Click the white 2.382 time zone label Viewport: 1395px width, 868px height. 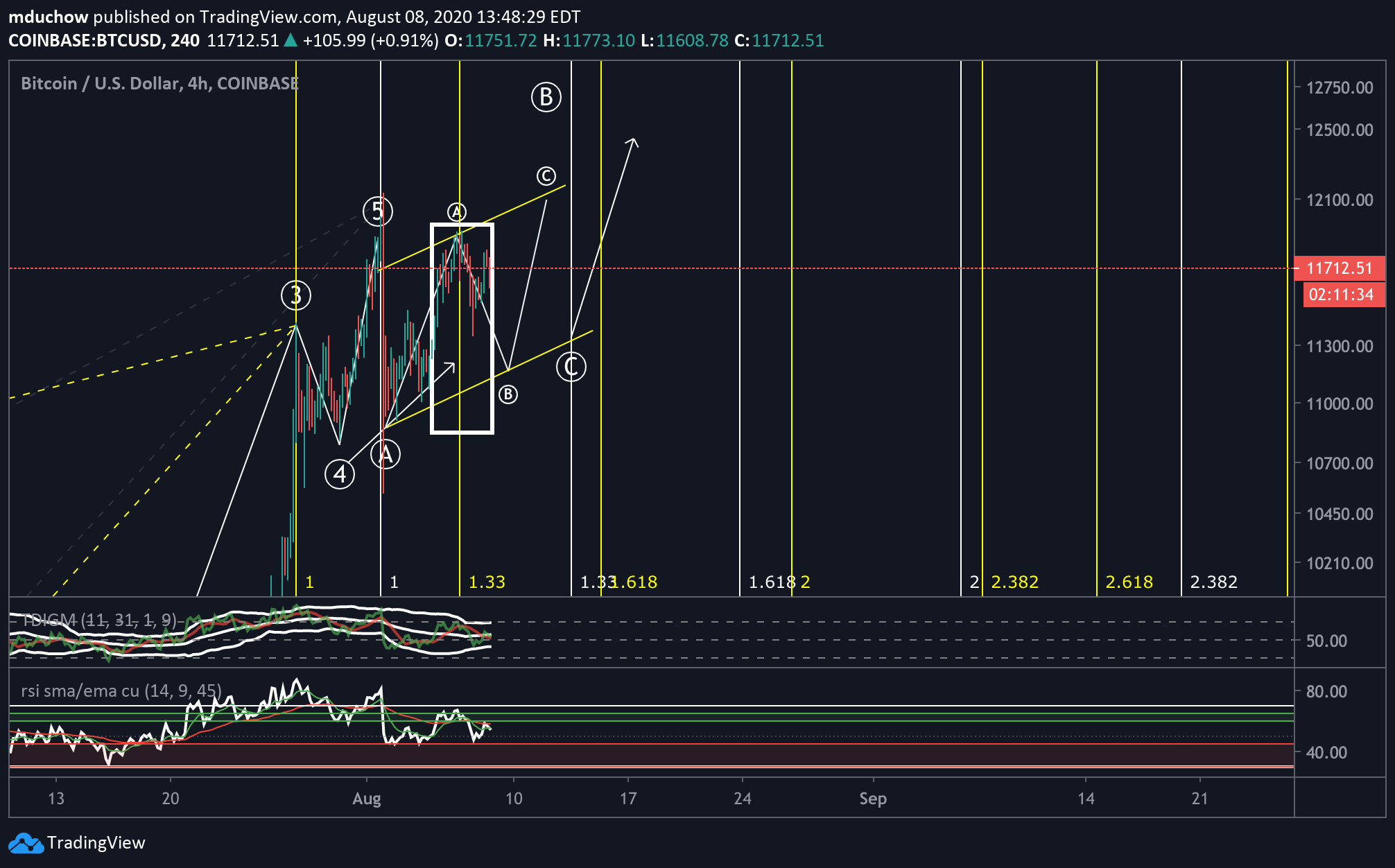[x=1214, y=582]
